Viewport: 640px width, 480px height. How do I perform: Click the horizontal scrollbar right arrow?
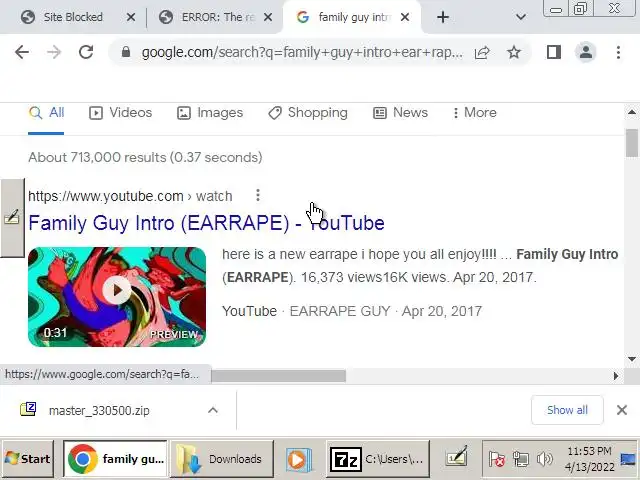click(x=616, y=376)
